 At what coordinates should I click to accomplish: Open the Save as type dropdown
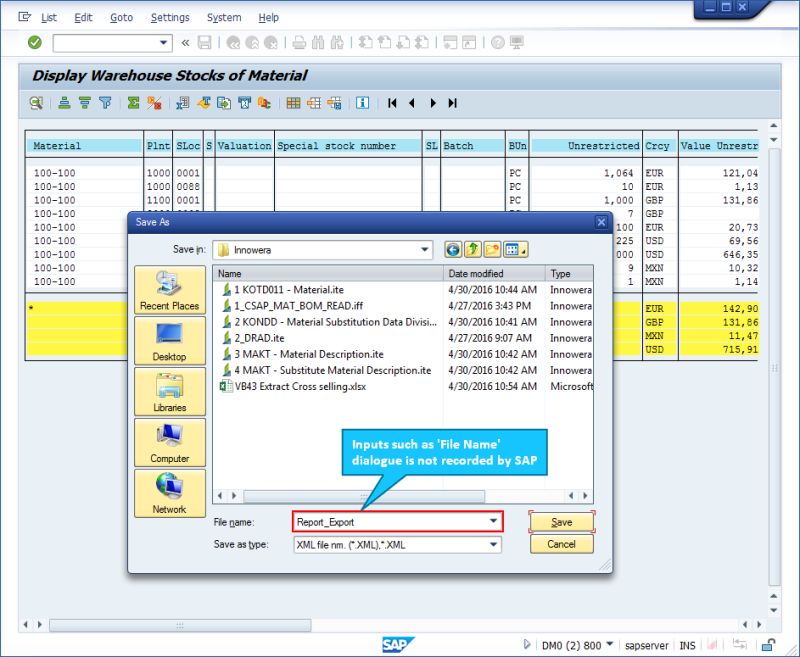coord(494,544)
